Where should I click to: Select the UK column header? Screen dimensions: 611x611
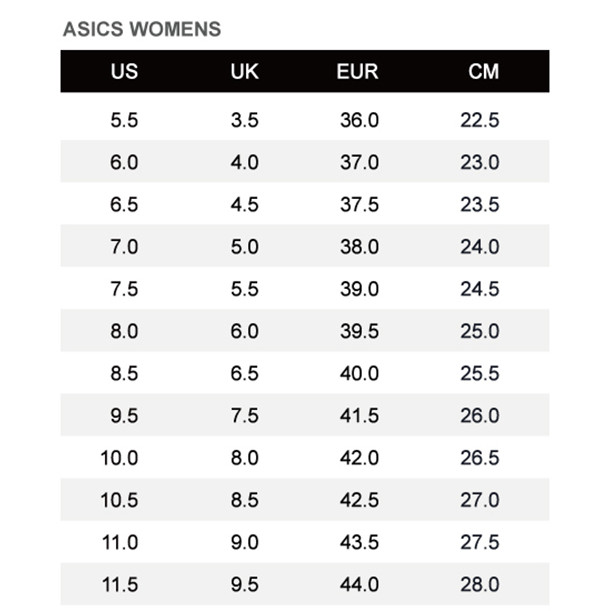click(244, 72)
